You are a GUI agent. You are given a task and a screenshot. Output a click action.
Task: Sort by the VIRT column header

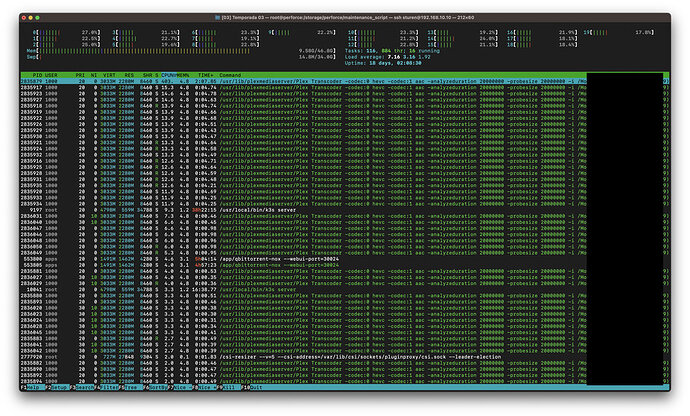pyautogui.click(x=109, y=75)
